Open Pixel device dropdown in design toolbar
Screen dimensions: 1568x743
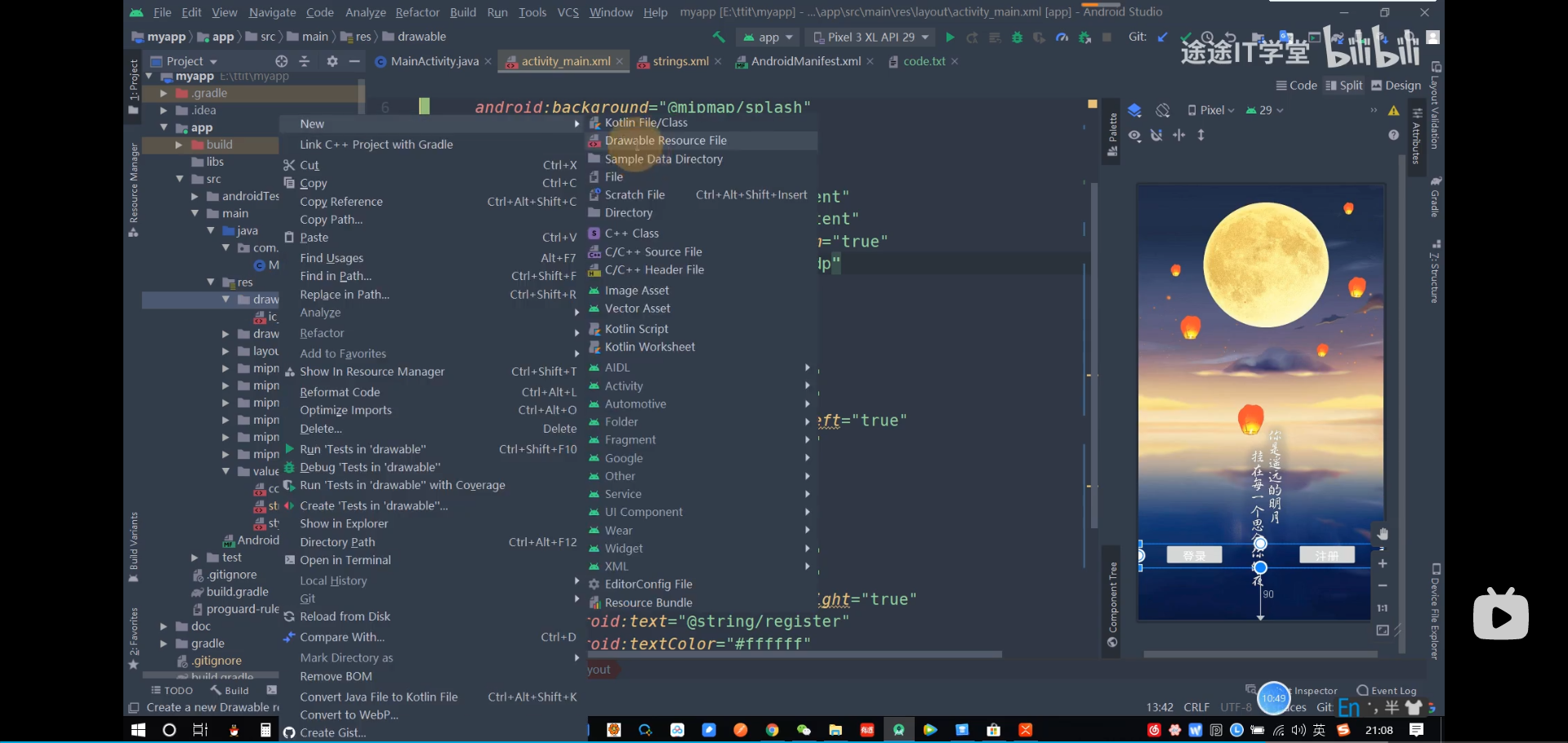coord(1211,110)
